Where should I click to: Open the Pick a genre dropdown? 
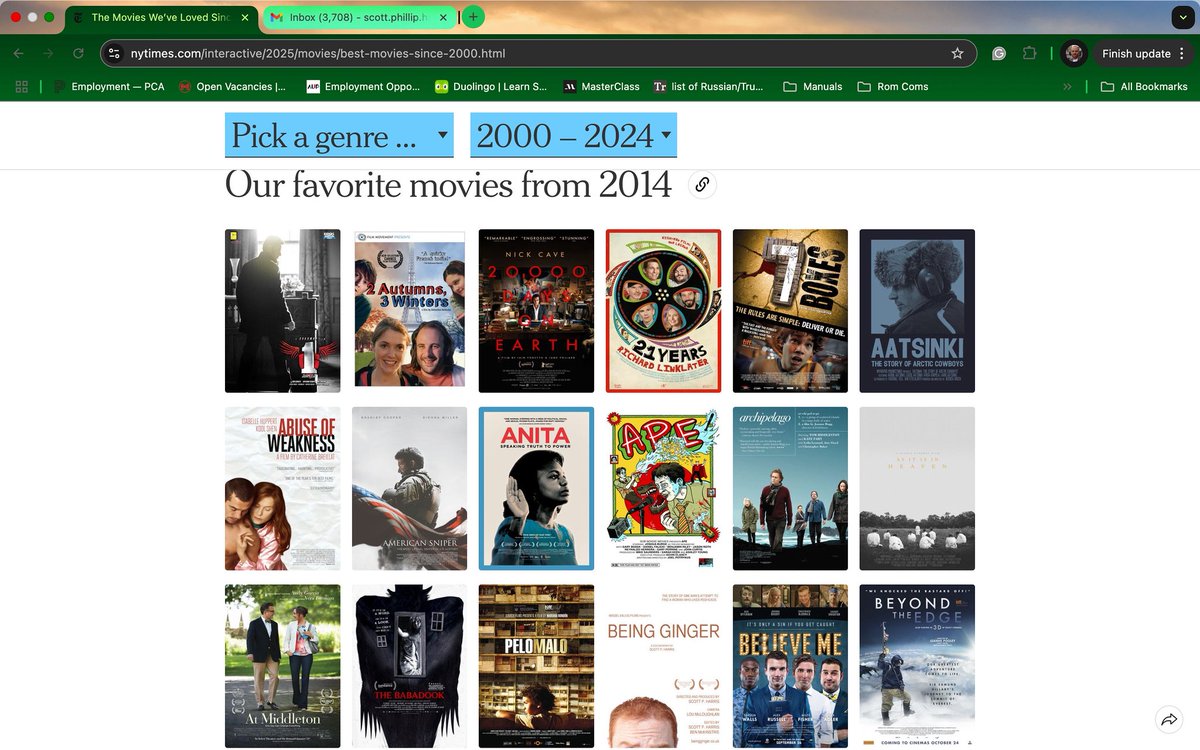[x=339, y=135]
